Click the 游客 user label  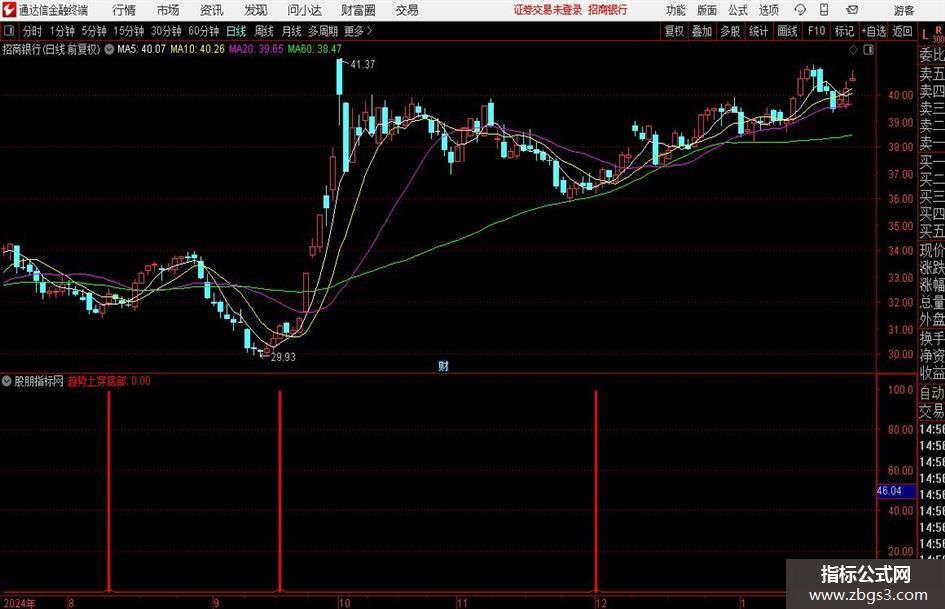pyautogui.click(x=903, y=10)
